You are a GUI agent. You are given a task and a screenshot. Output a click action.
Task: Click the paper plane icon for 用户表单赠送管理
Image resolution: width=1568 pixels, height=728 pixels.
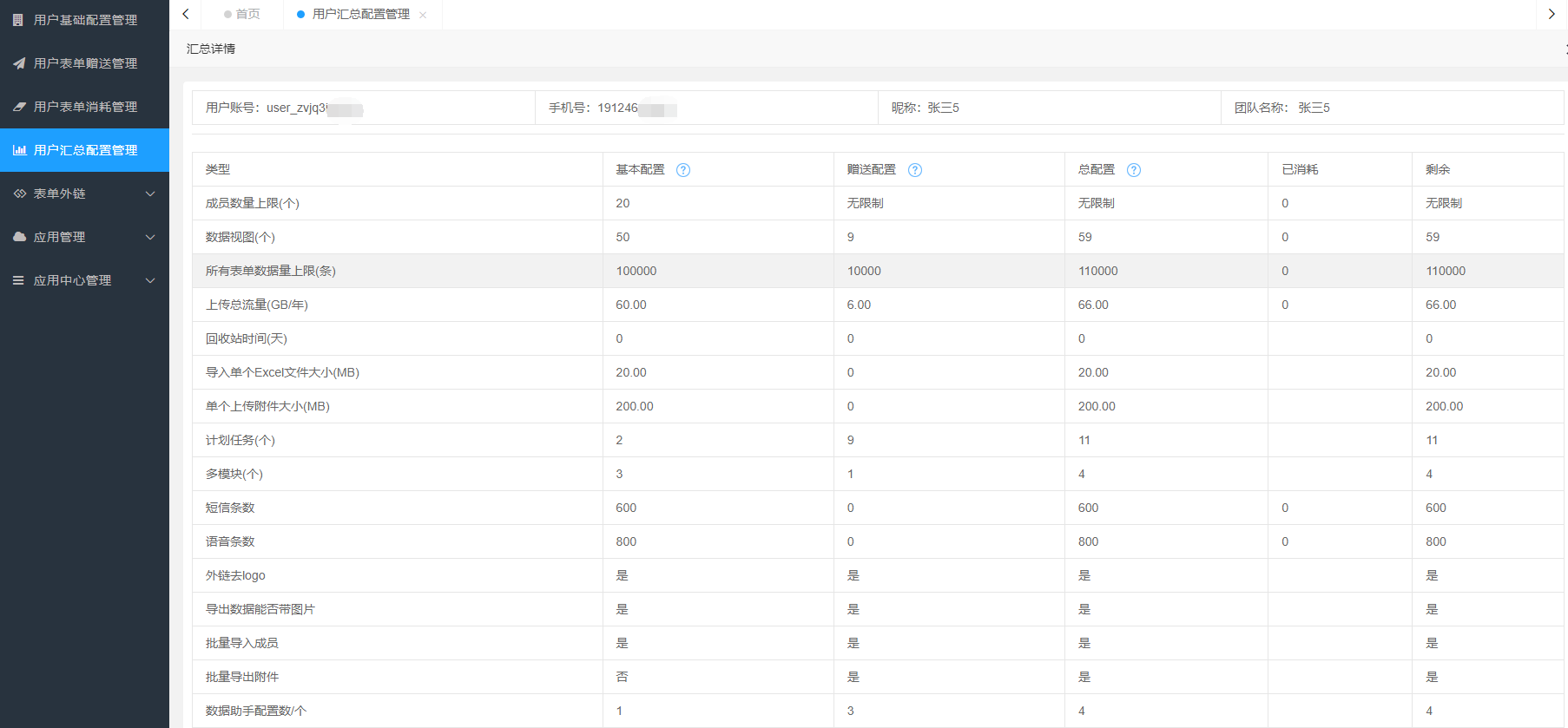(x=18, y=63)
